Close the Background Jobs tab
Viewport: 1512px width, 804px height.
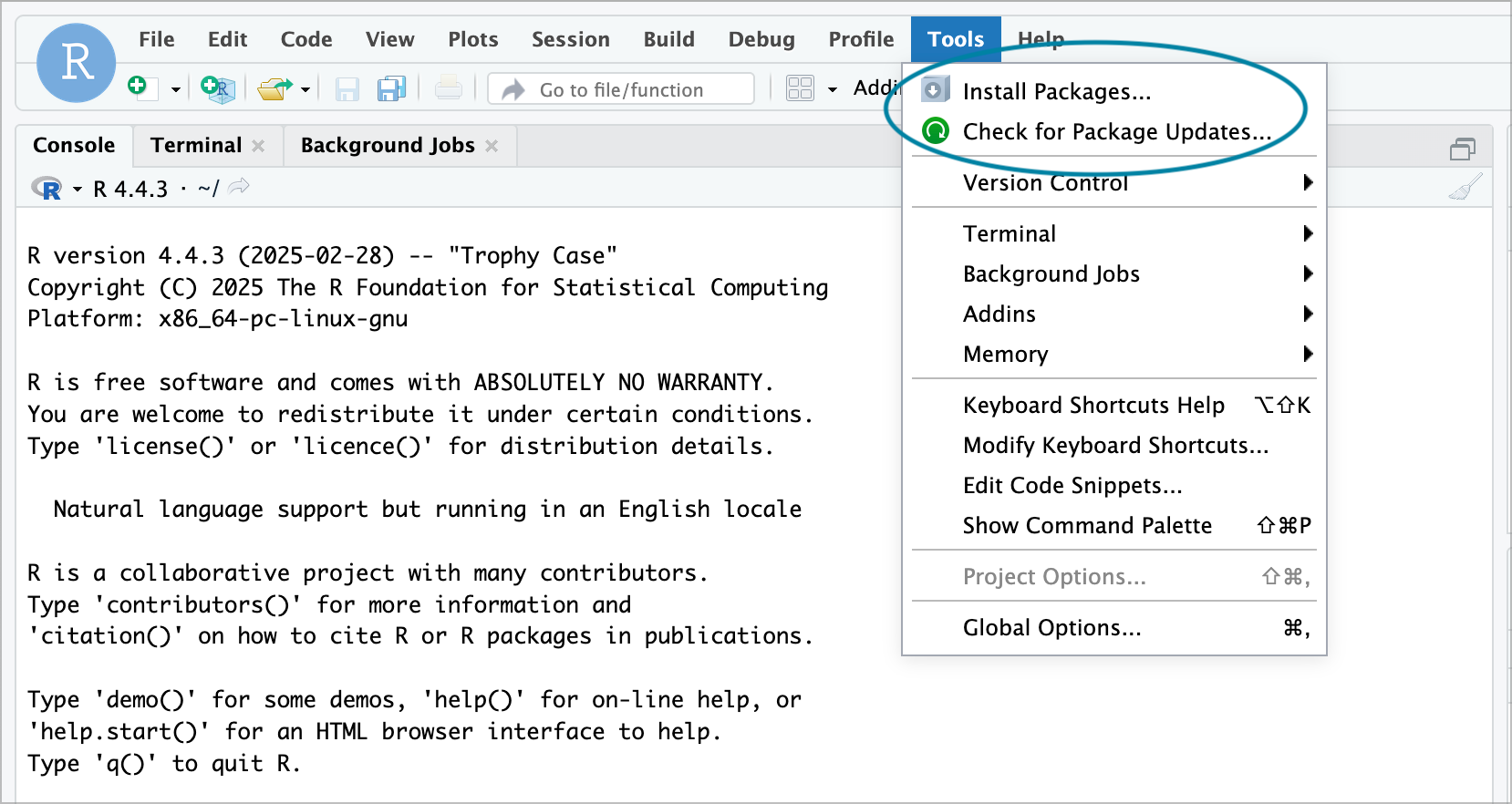(492, 146)
